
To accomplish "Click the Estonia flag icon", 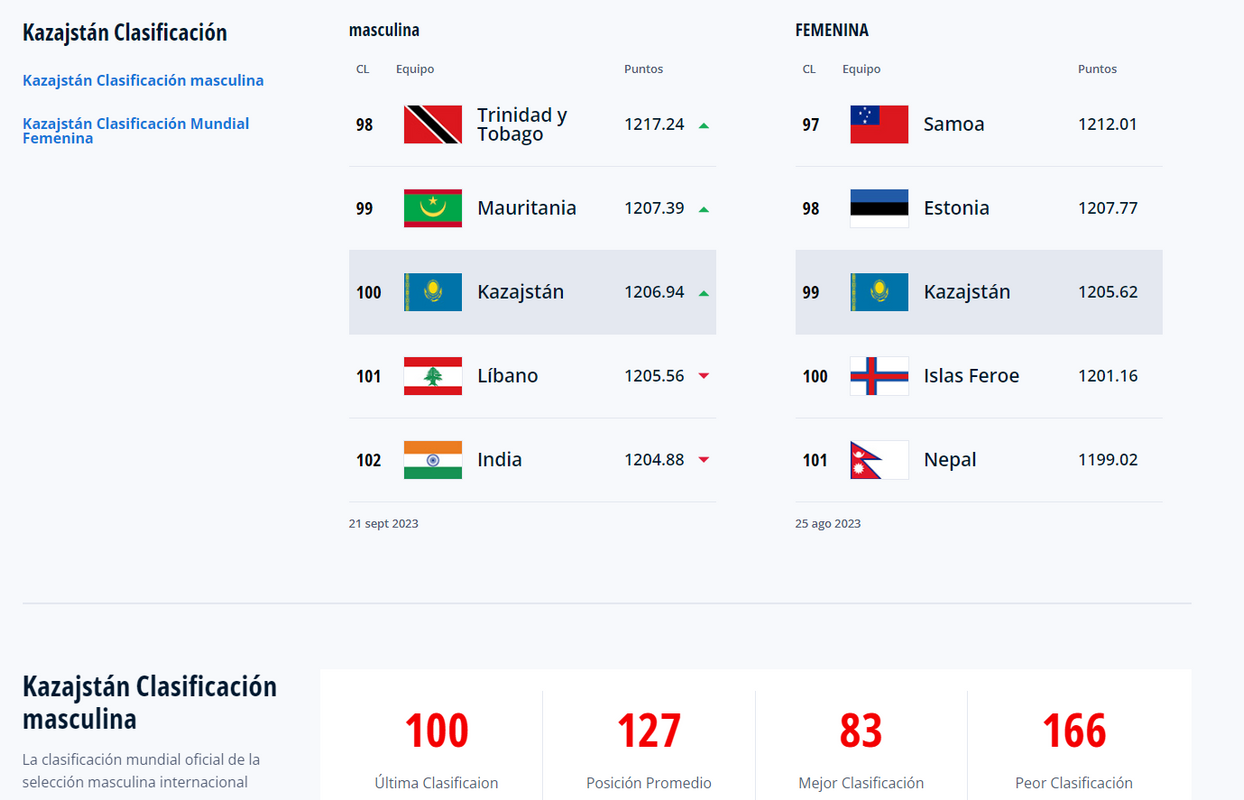I will (x=879, y=208).
